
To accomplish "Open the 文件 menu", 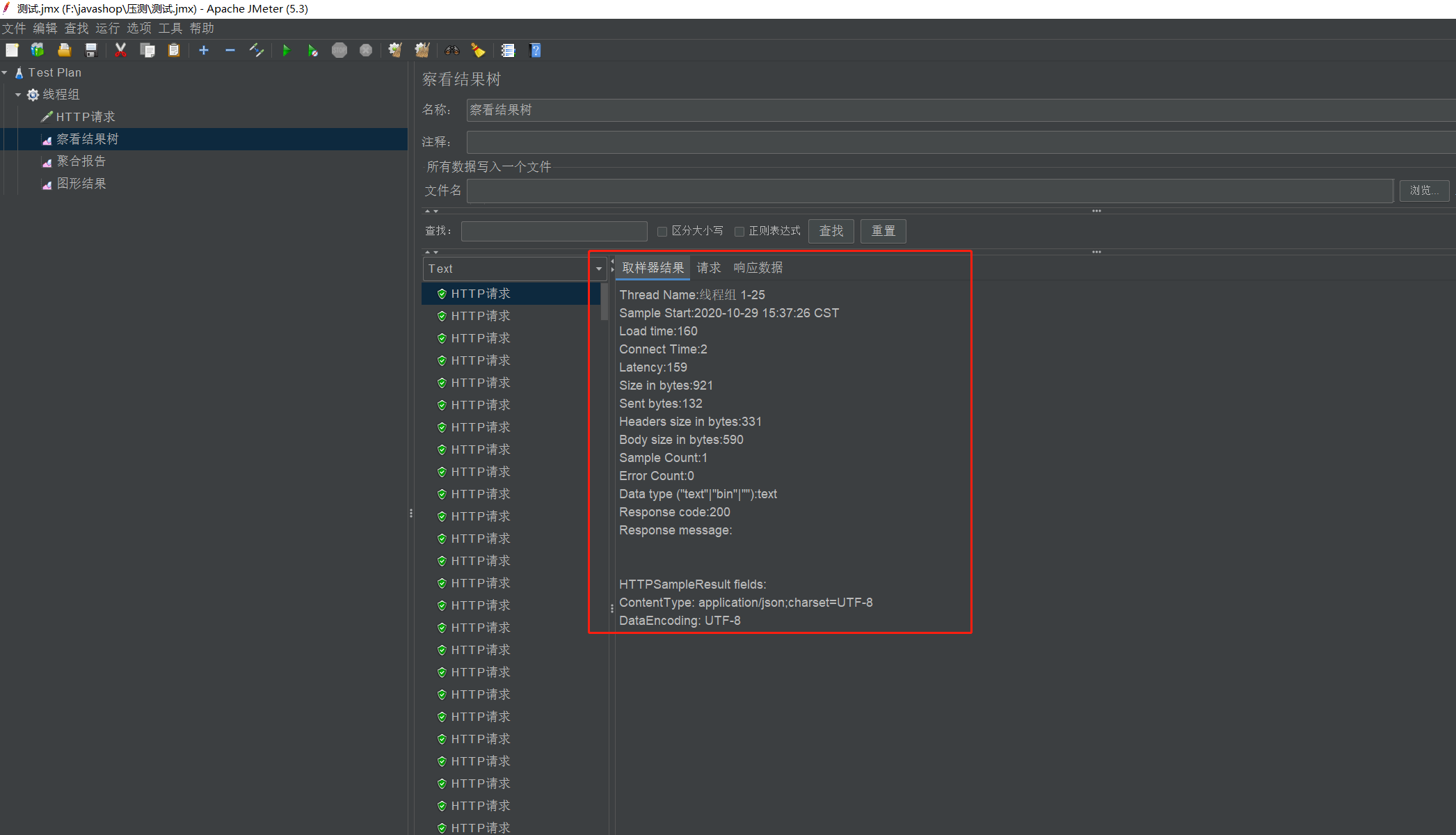I will tap(14, 29).
